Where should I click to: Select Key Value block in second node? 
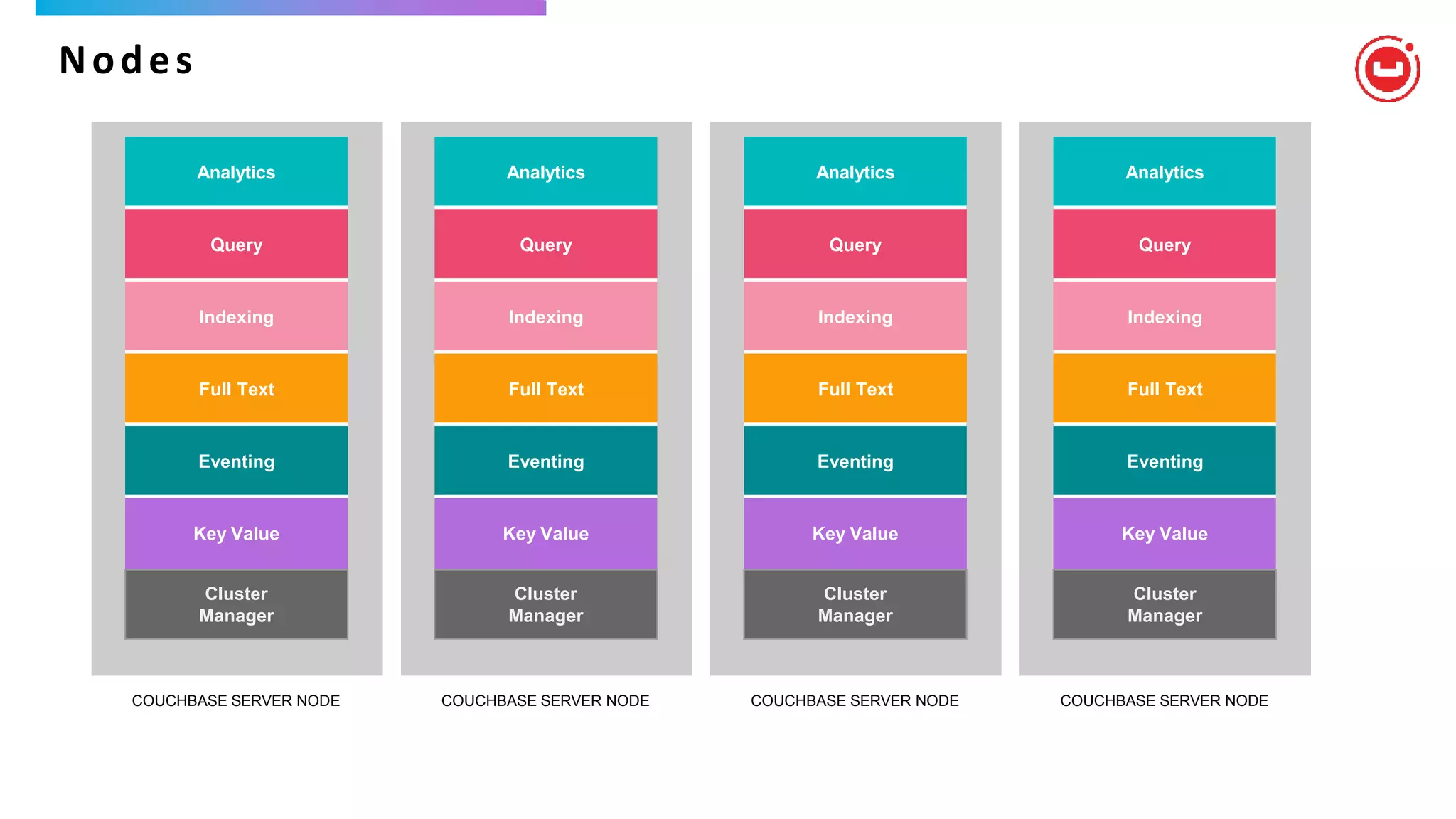click(x=545, y=533)
